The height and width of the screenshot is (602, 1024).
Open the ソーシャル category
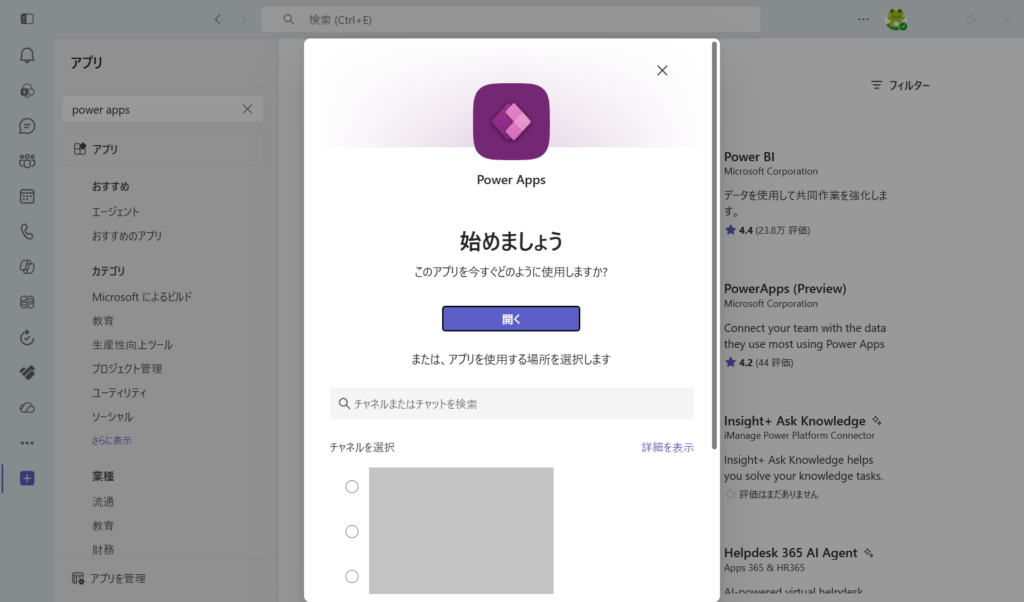click(112, 417)
